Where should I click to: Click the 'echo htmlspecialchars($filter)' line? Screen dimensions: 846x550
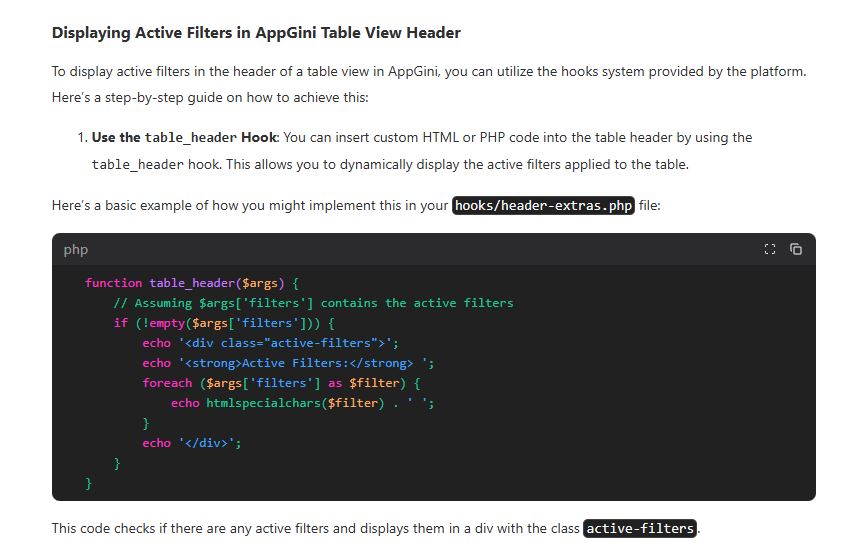click(x=303, y=403)
